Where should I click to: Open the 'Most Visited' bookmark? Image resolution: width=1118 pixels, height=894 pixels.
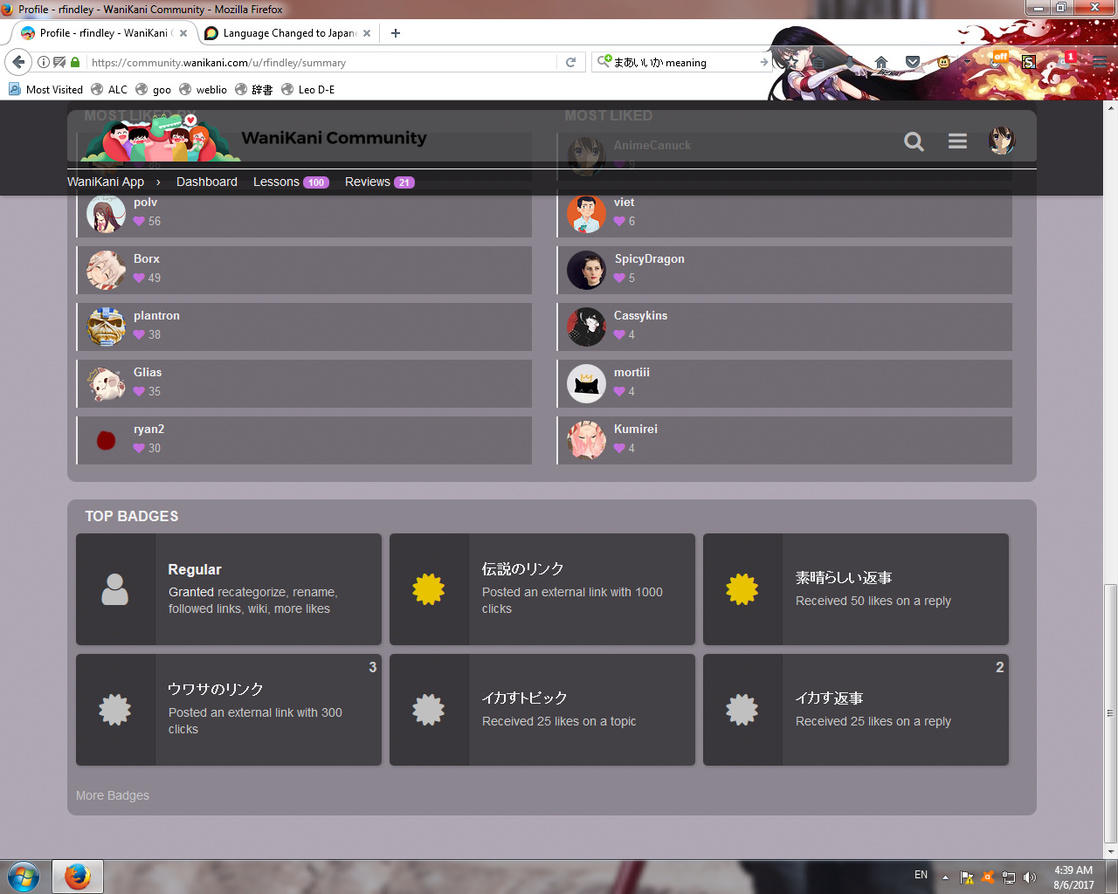46,89
